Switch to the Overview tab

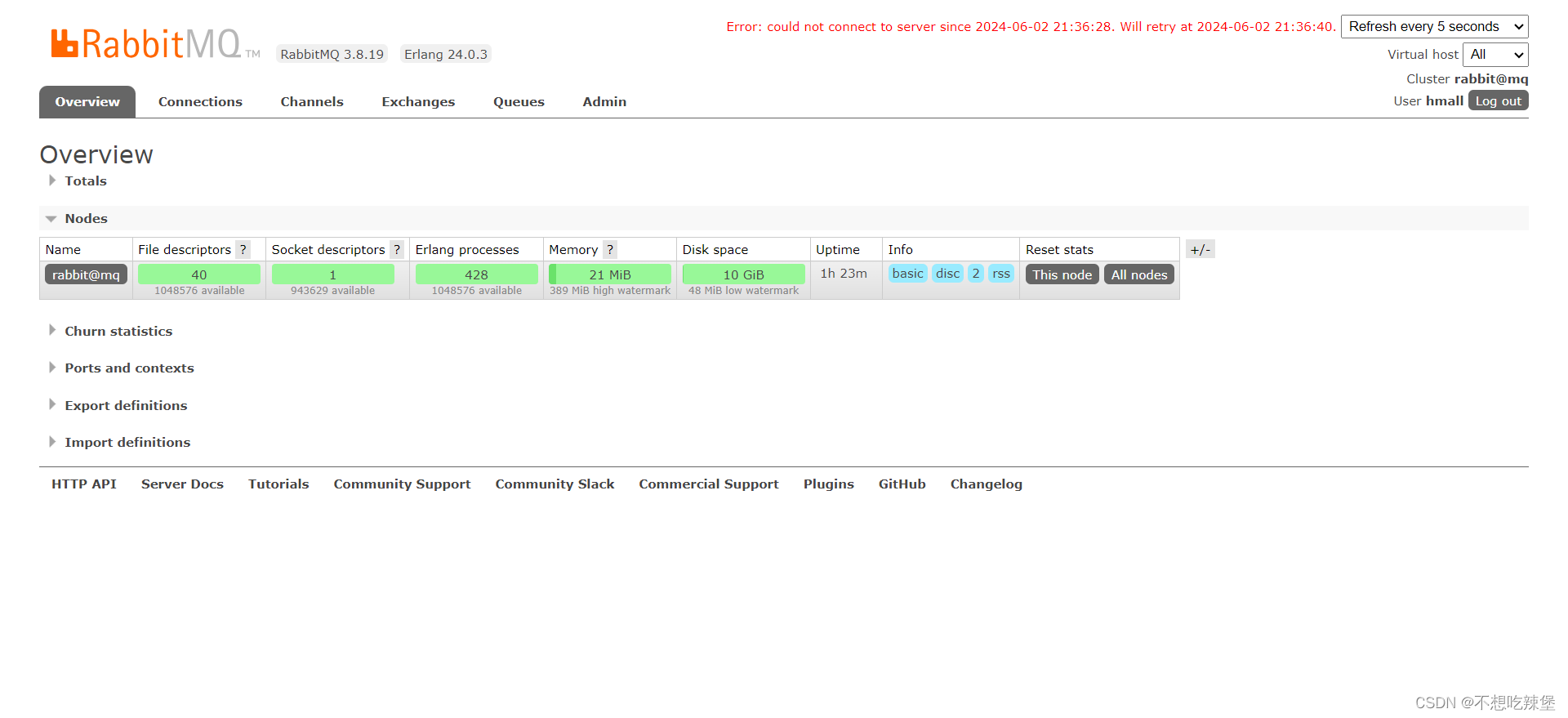(x=87, y=102)
